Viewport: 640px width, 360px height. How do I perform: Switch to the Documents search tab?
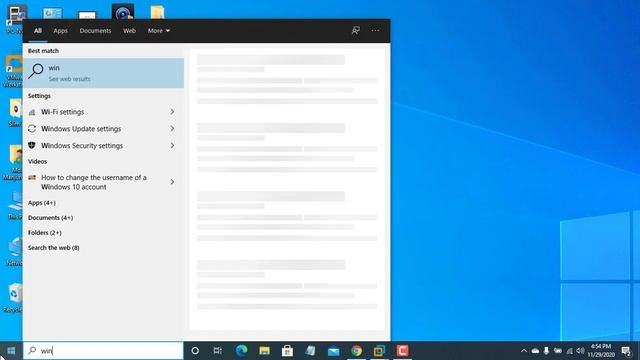95,31
